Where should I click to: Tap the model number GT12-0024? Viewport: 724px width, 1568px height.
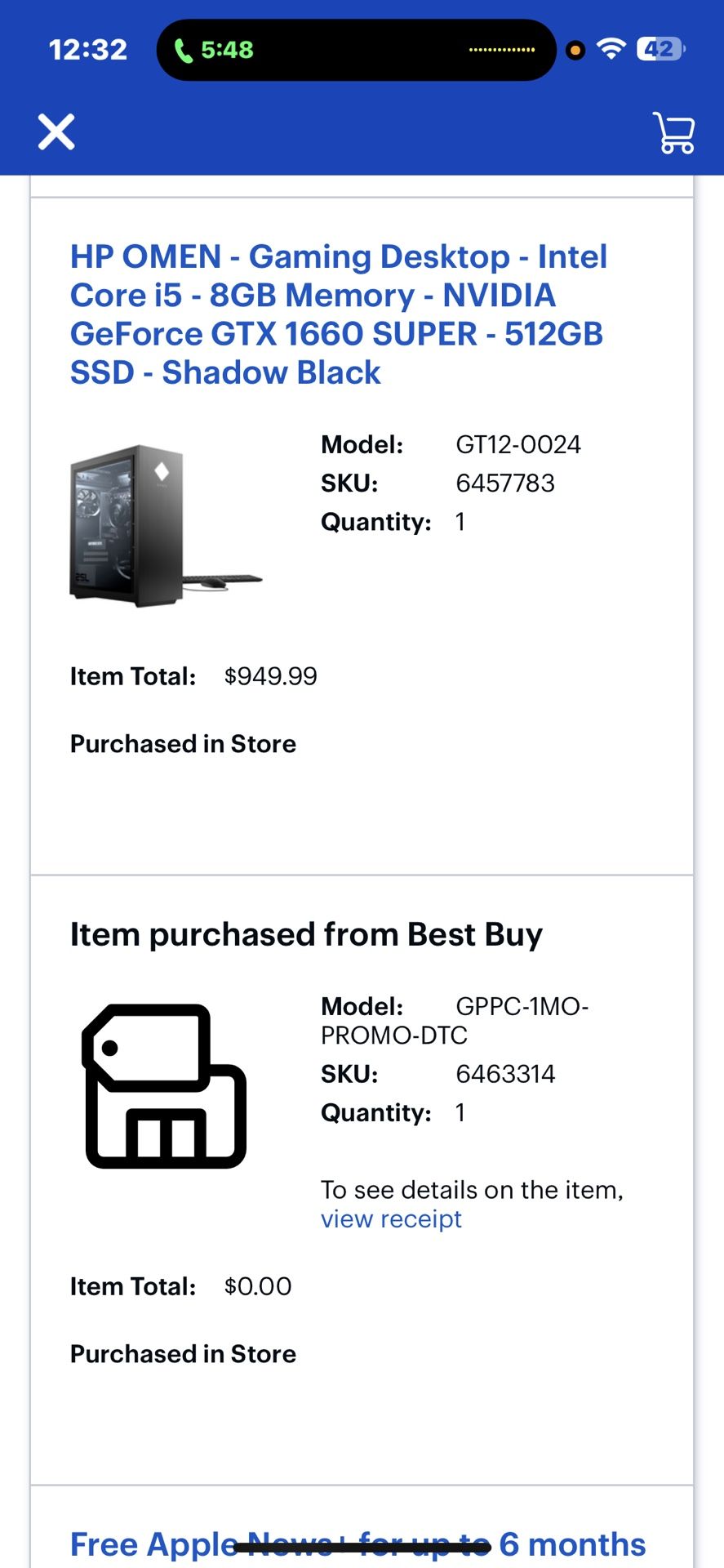pyautogui.click(x=517, y=445)
